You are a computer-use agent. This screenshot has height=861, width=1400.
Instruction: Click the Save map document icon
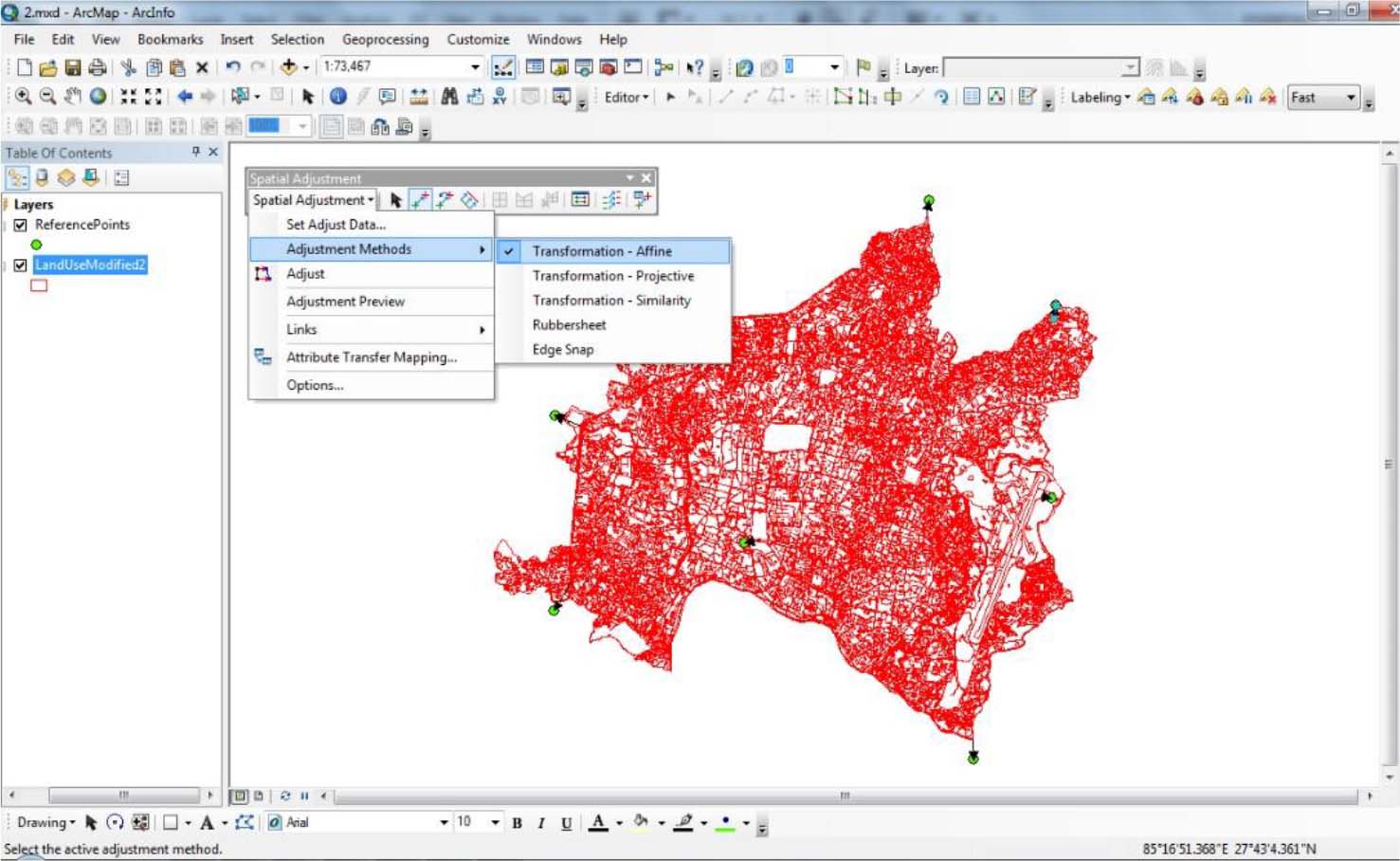(72, 67)
